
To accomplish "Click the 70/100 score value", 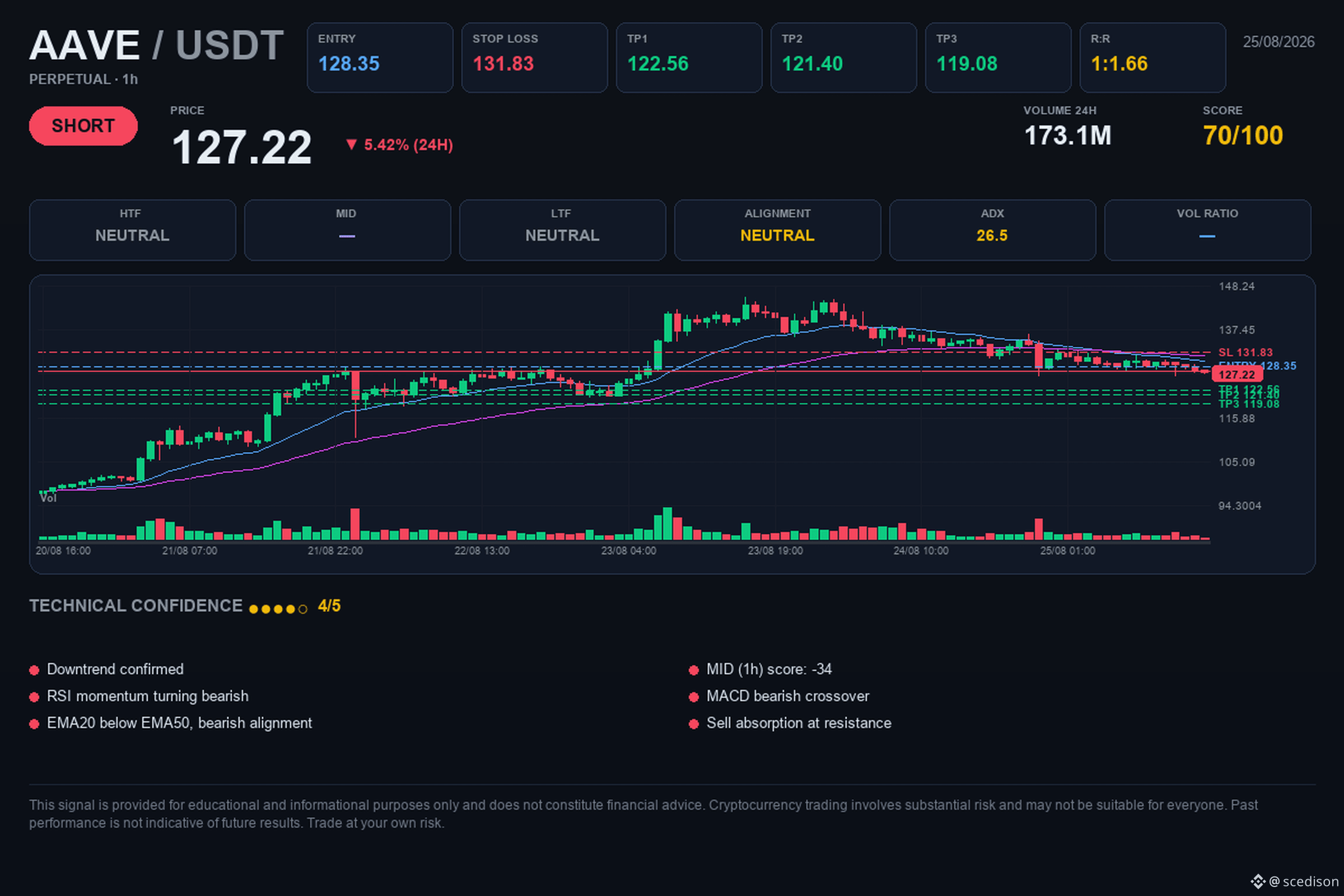I will click(1243, 136).
